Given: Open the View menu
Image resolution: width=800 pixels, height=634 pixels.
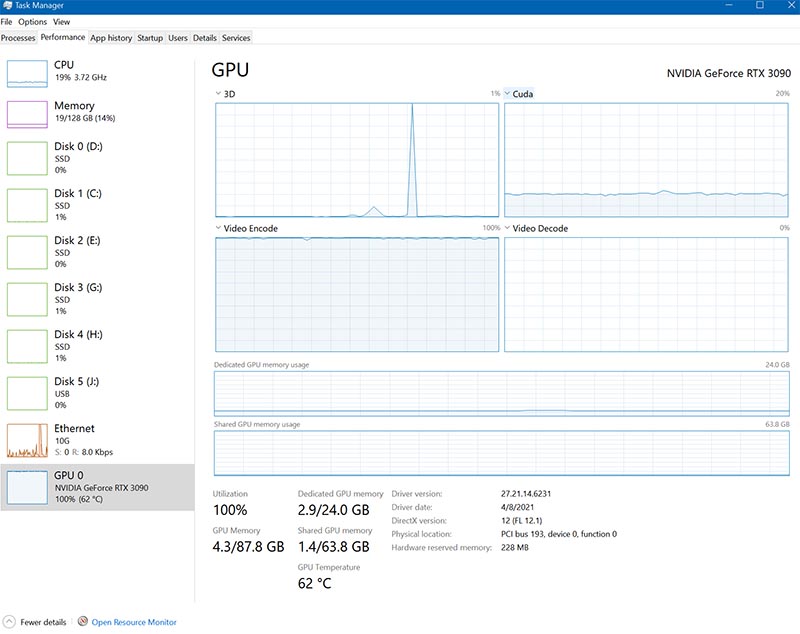Looking at the screenshot, I should click(61, 21).
